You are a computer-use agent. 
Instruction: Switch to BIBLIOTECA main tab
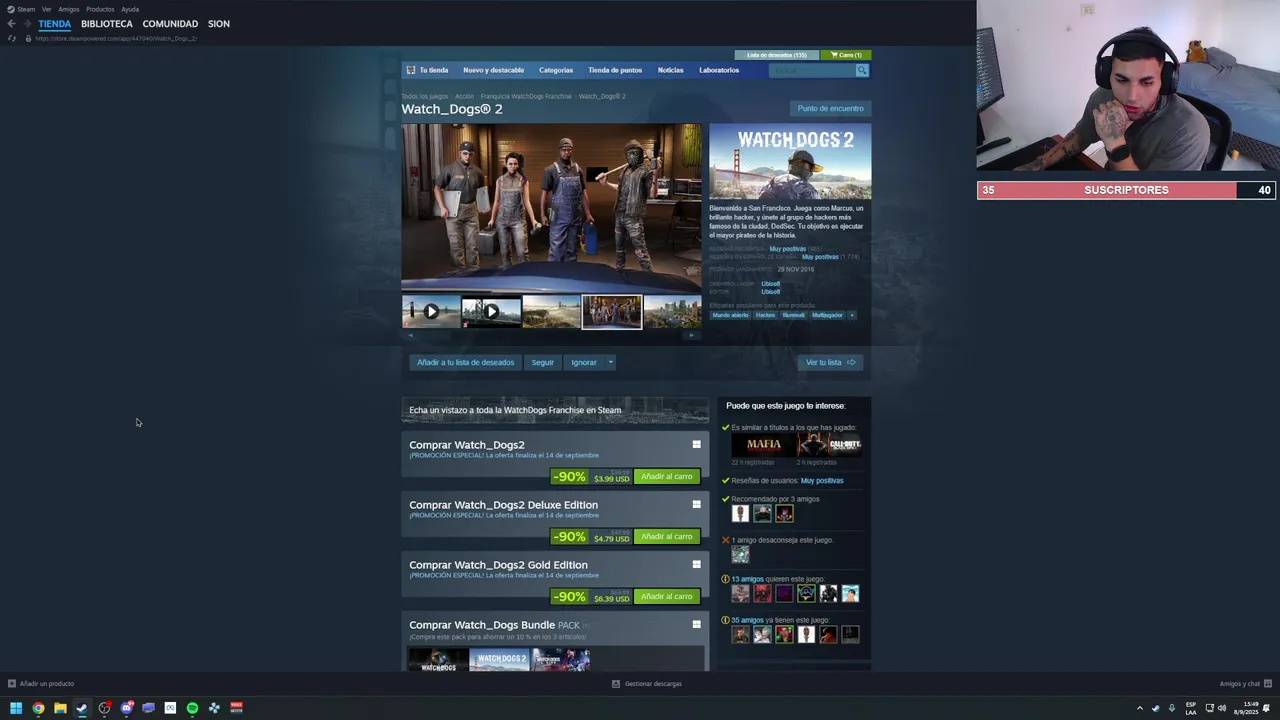107,24
